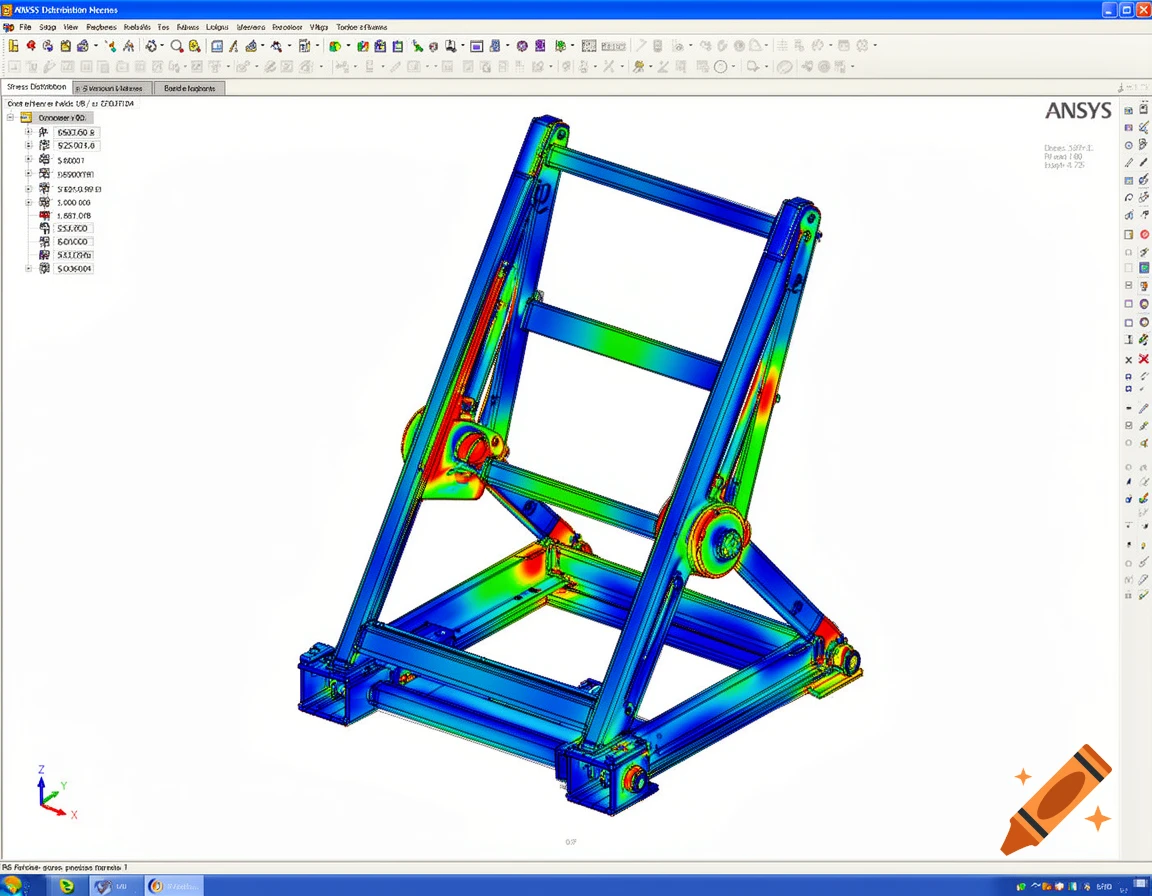Select the third tab in the tab strip
Screen dimensions: 1152x896
pos(190,88)
